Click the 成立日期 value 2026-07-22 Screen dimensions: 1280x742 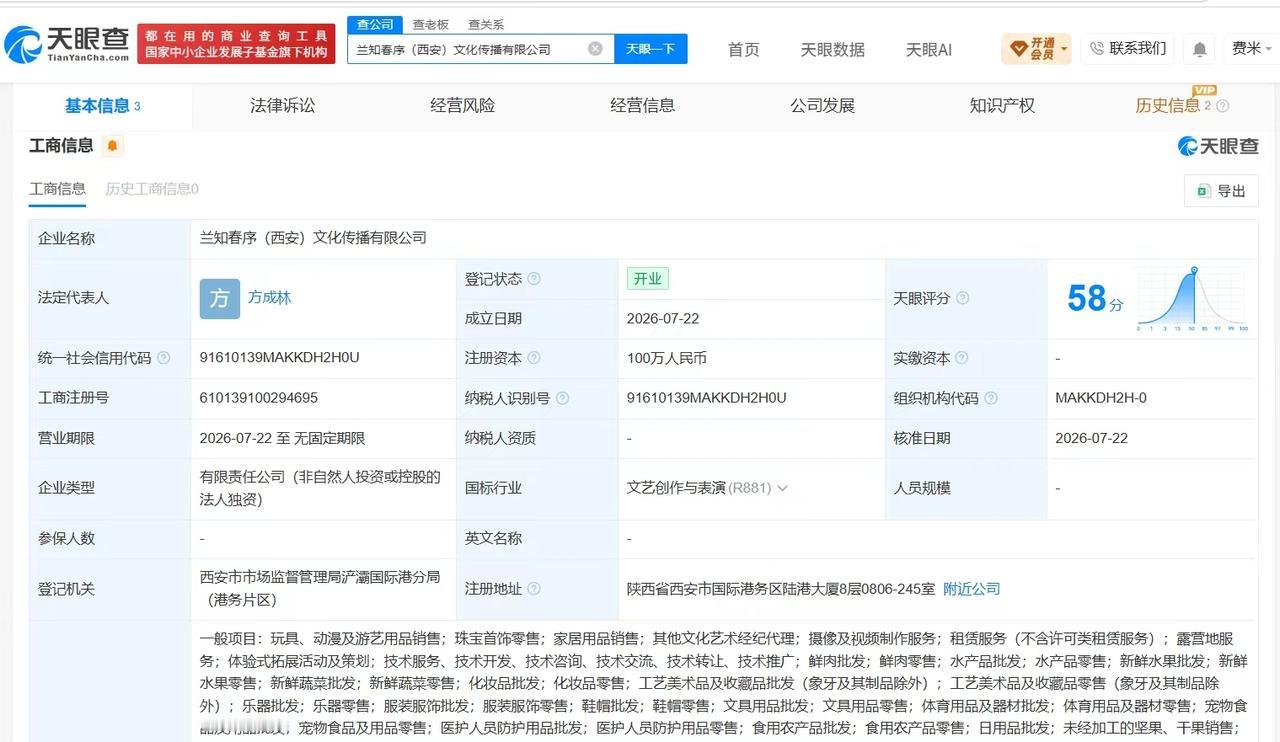point(663,318)
